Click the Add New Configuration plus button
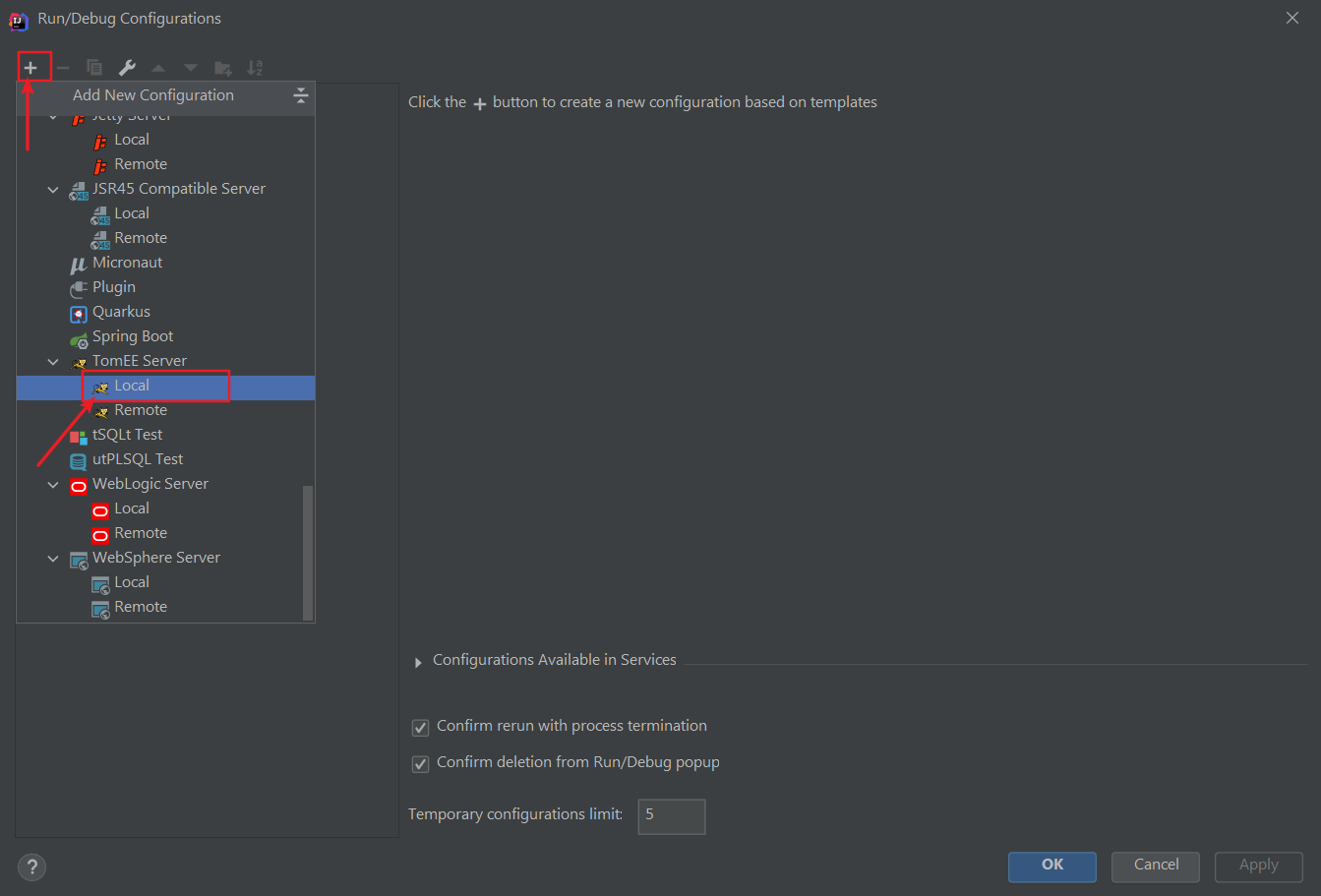1321x896 pixels. (30, 68)
